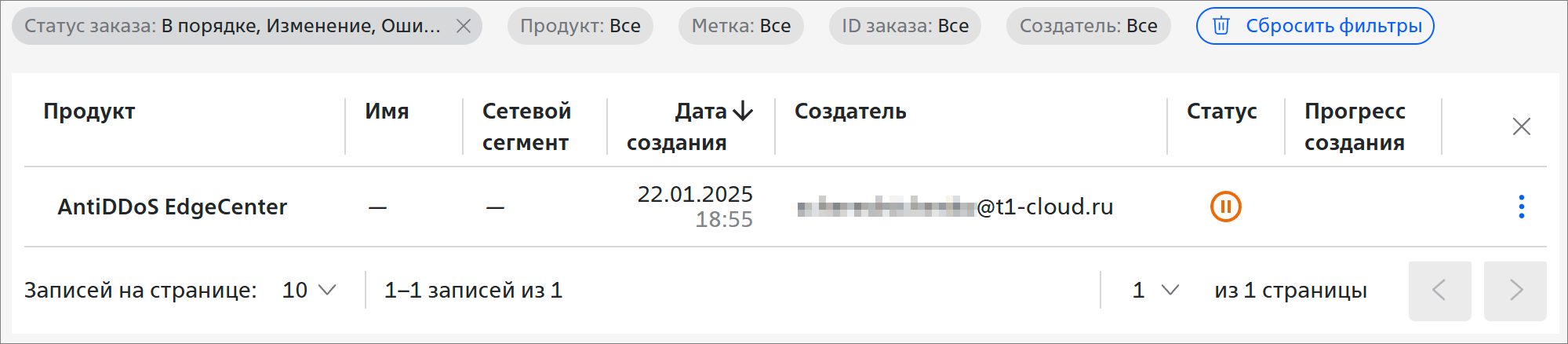The width and height of the screenshot is (1568, 344).
Task: Expand the page number selector
Action: (1155, 291)
